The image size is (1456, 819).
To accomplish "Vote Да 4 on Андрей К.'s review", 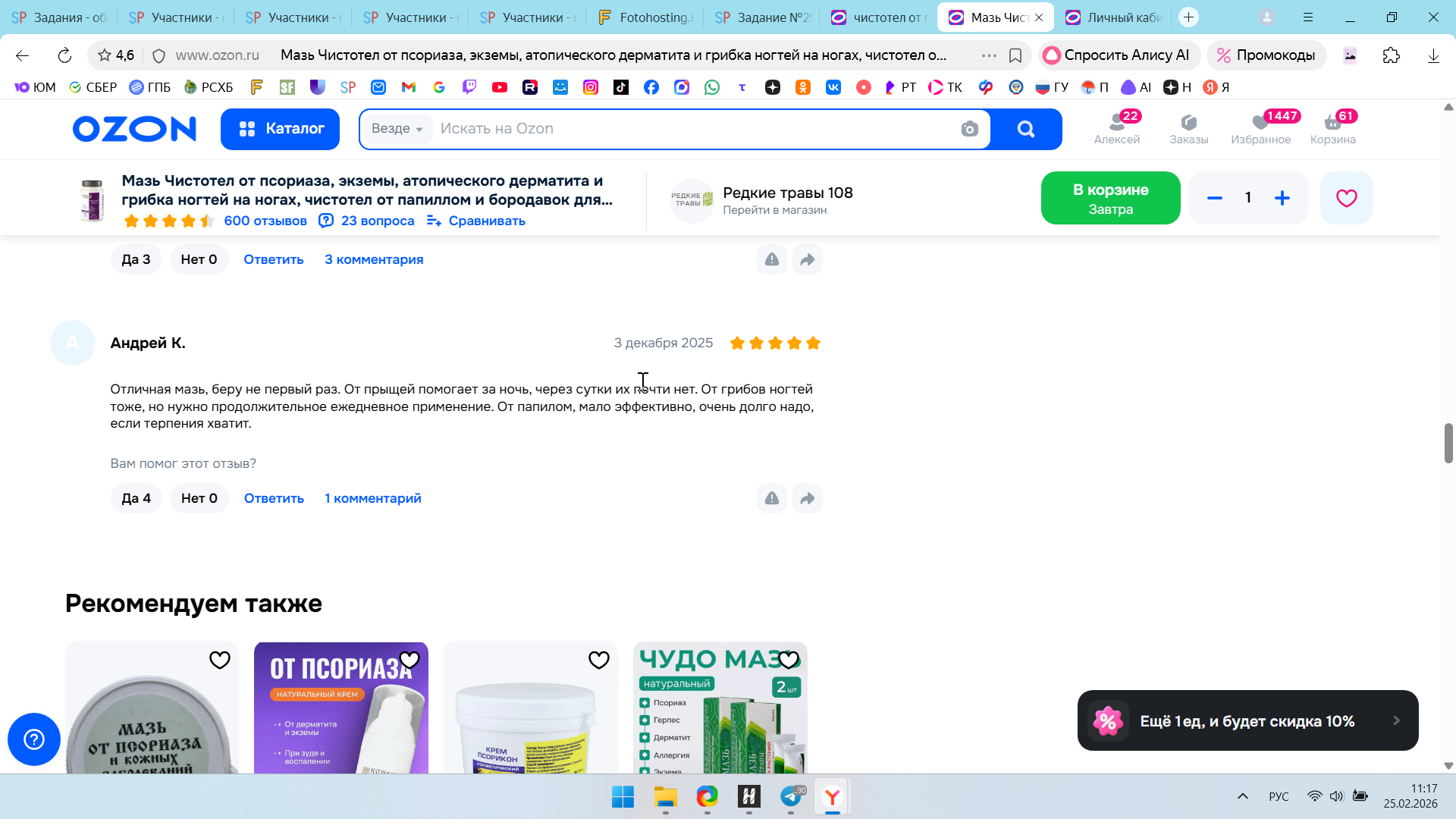I will (136, 498).
